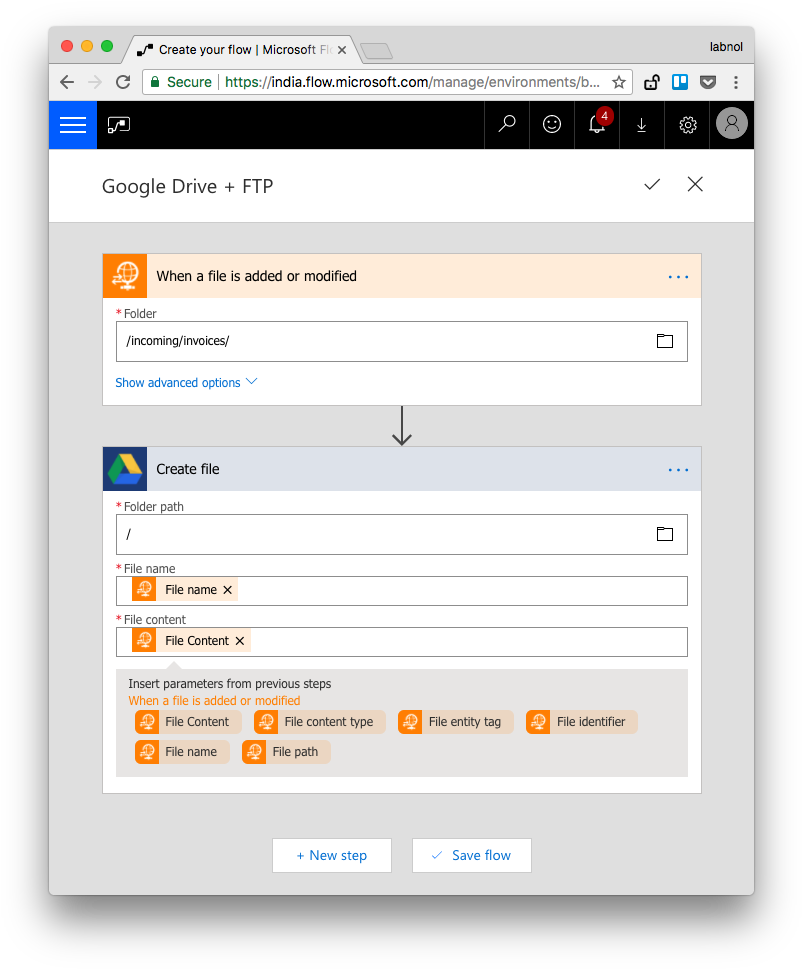Click the smiley feedback icon
Image resolution: width=802 pixels, height=969 pixels.
click(551, 125)
